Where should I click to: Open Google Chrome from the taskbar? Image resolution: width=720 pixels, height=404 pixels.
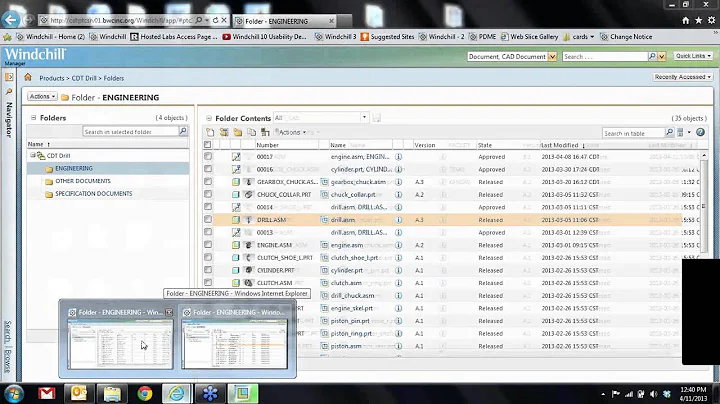point(145,393)
